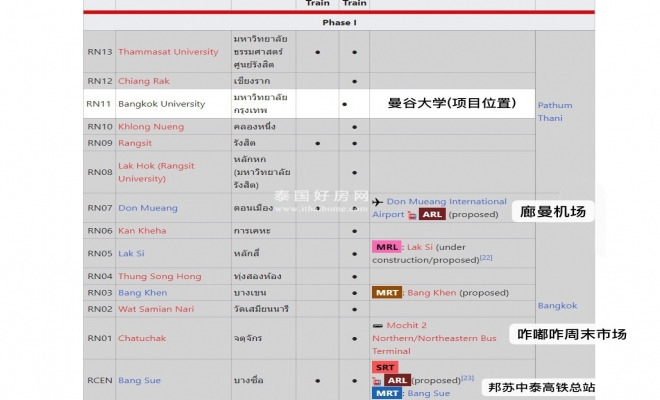
Task: Open the Lak Hok (Rangsit University) link
Action: (x=156, y=172)
